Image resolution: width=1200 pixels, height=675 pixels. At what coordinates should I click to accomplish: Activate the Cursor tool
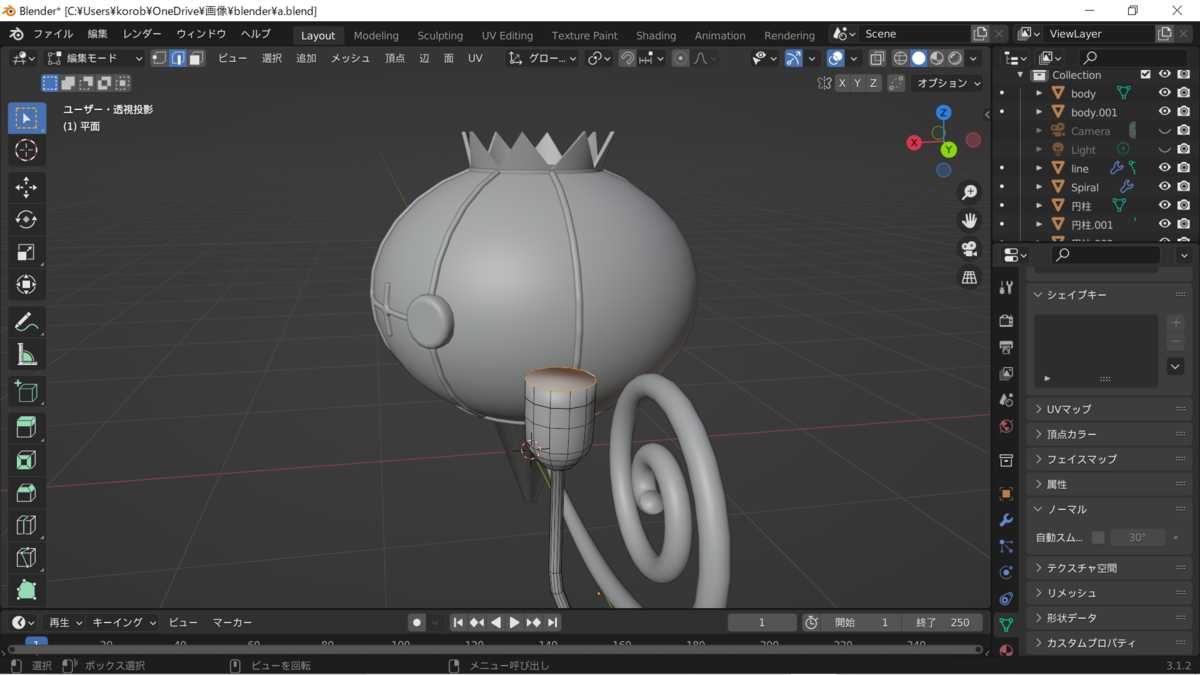27,150
